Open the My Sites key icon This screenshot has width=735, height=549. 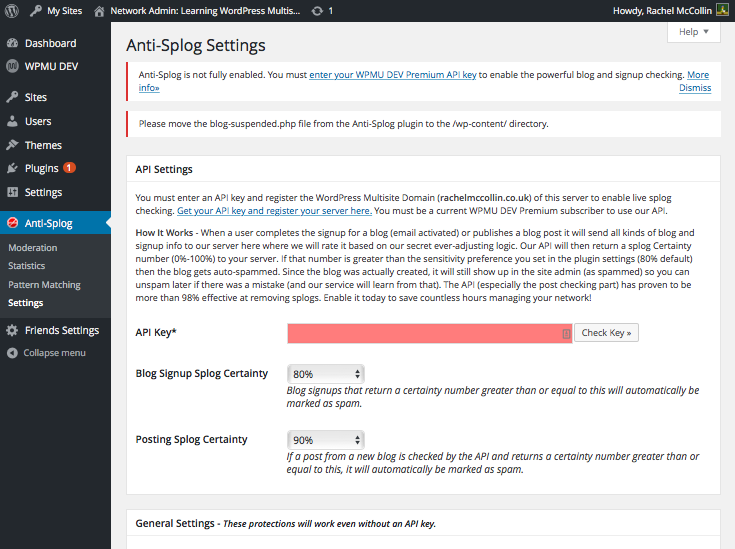36,11
